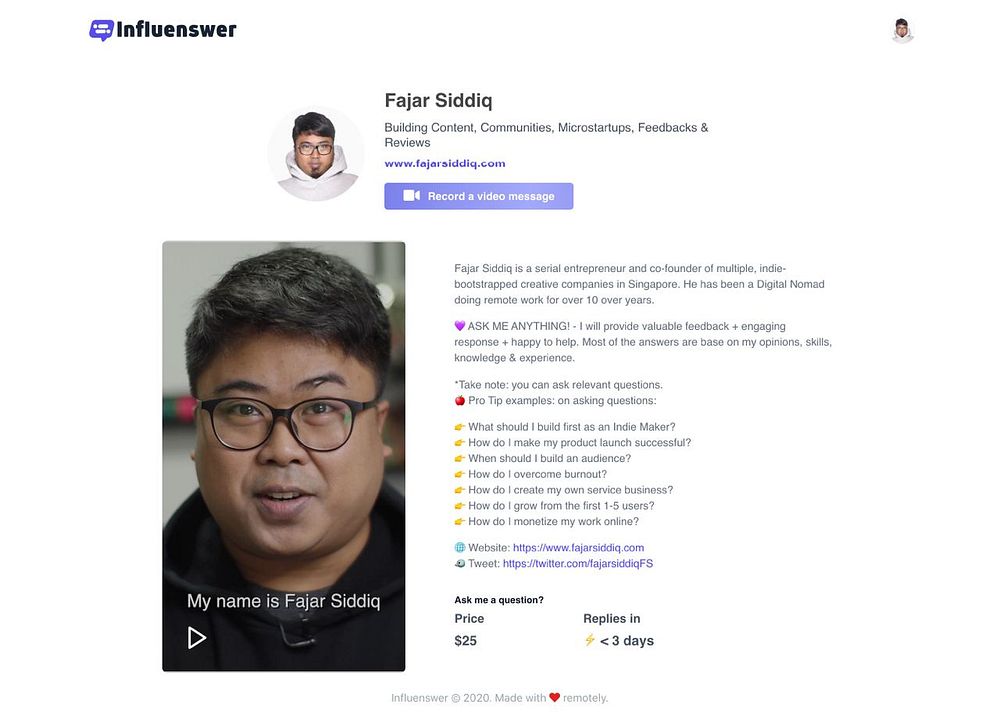Image resolution: width=1000 pixels, height=716 pixels.
Task: Click the red apple Pro Tip icon
Action: 460,400
